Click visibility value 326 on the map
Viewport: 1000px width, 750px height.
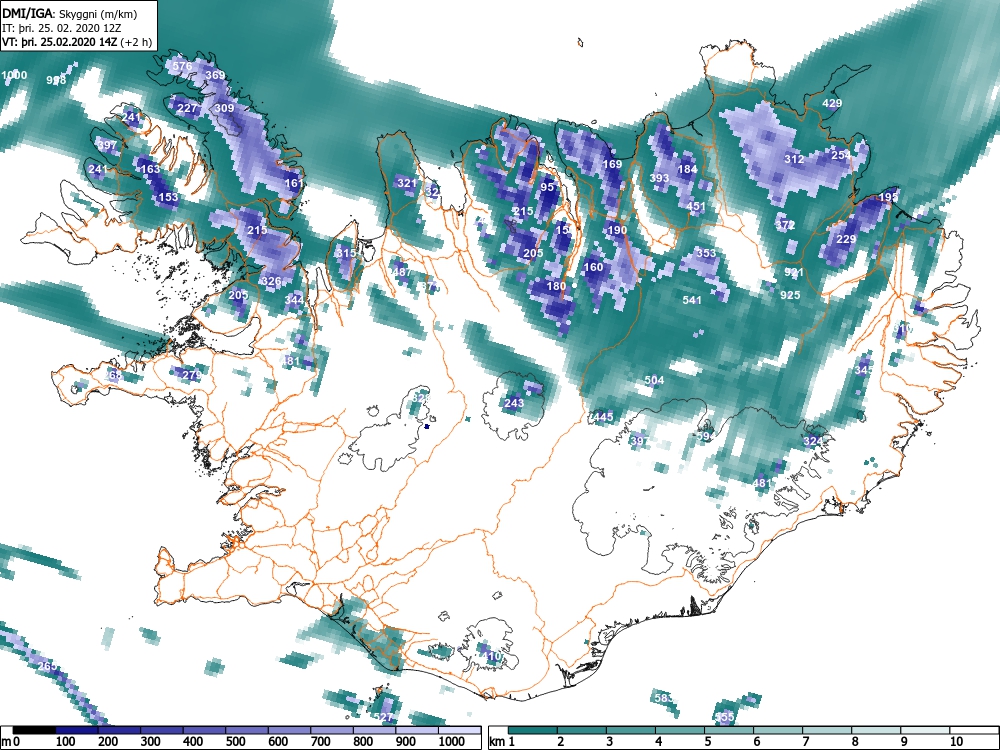coord(272,281)
